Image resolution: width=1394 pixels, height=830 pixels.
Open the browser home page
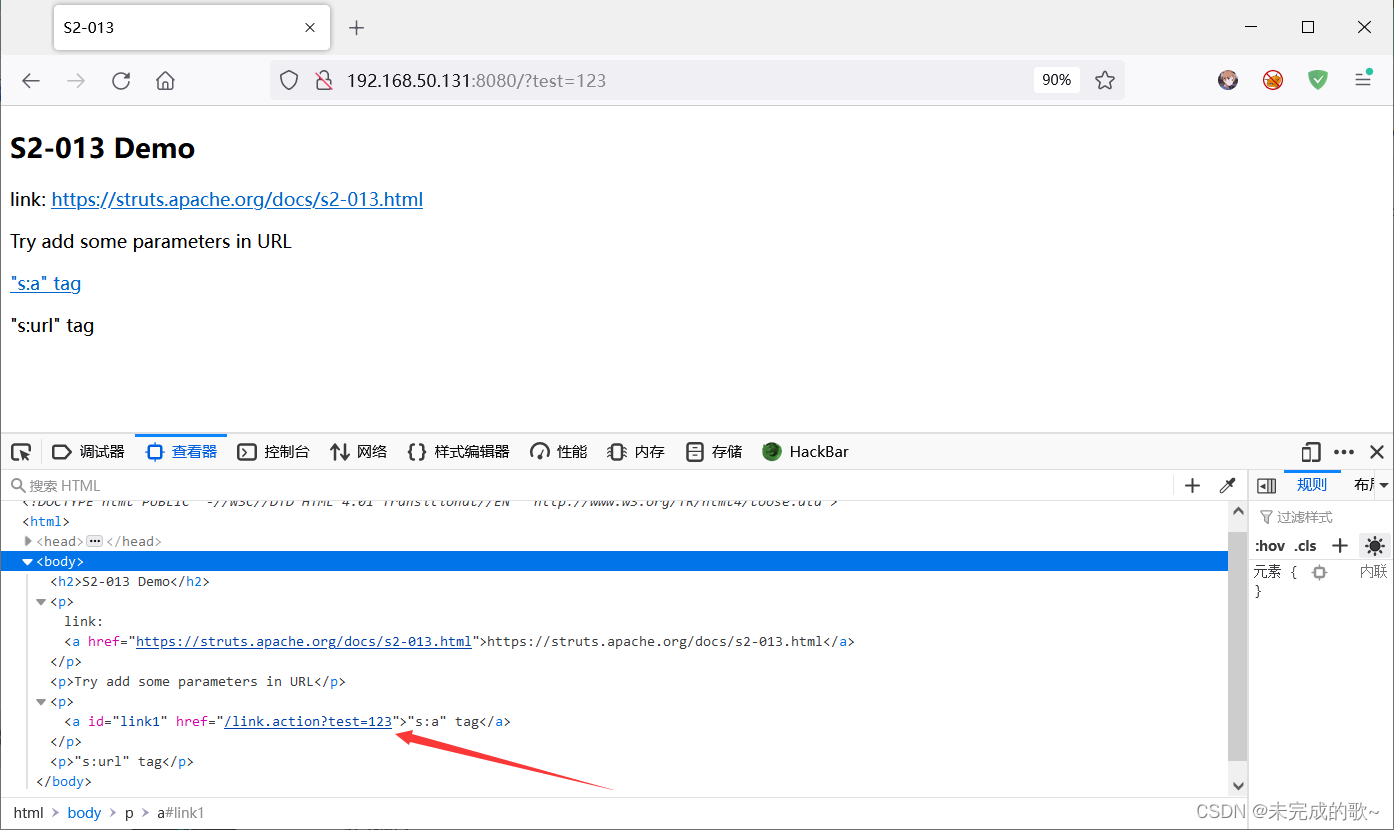pyautogui.click(x=166, y=81)
